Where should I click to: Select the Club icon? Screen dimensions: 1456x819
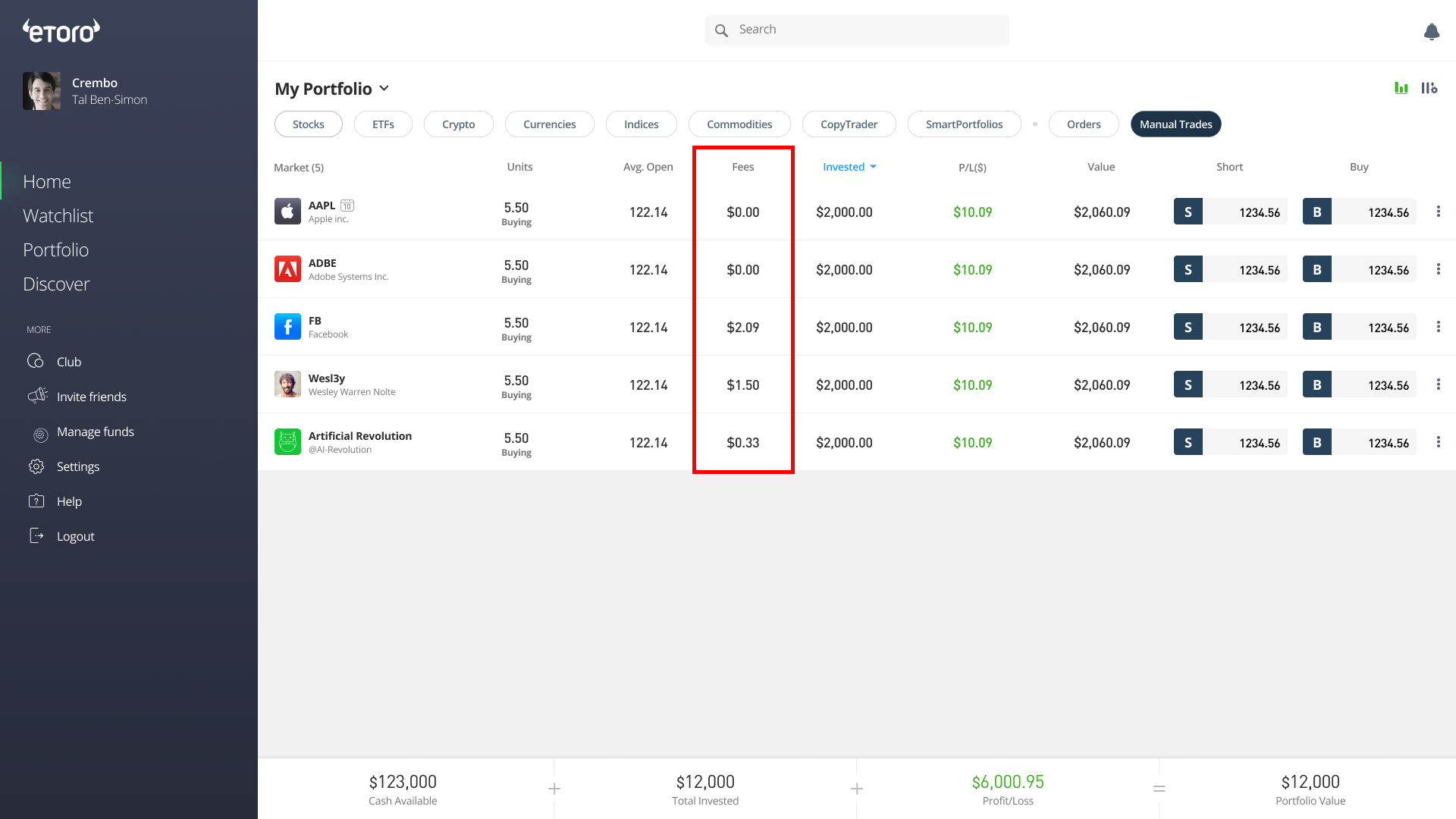coord(36,362)
